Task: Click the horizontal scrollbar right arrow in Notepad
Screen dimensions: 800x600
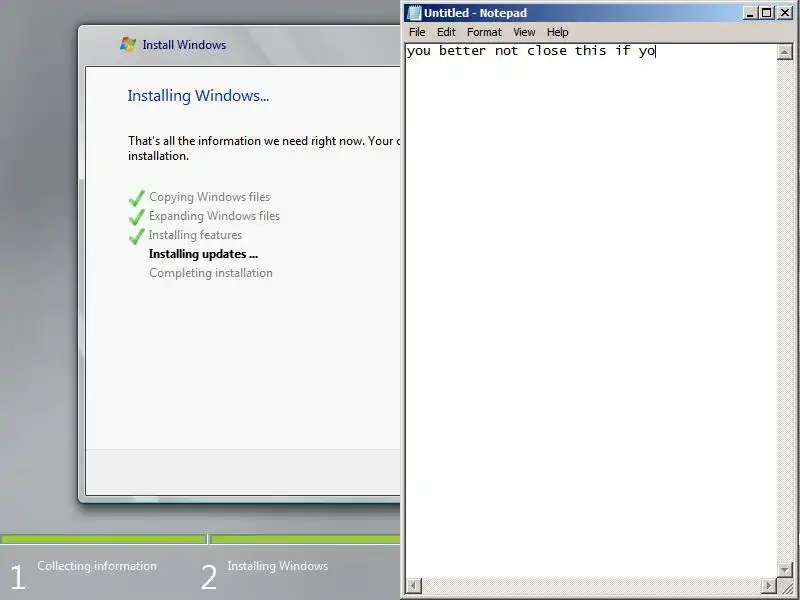Action: pyautogui.click(x=769, y=585)
